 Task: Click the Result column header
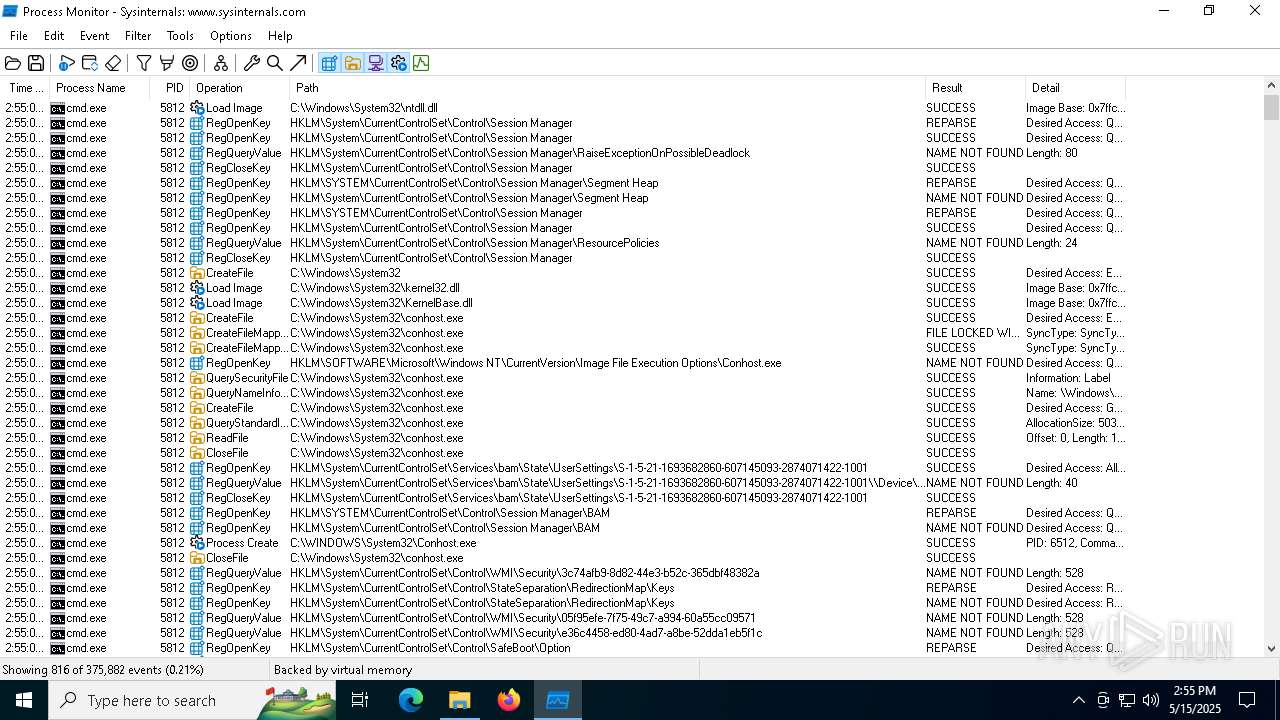pos(975,88)
